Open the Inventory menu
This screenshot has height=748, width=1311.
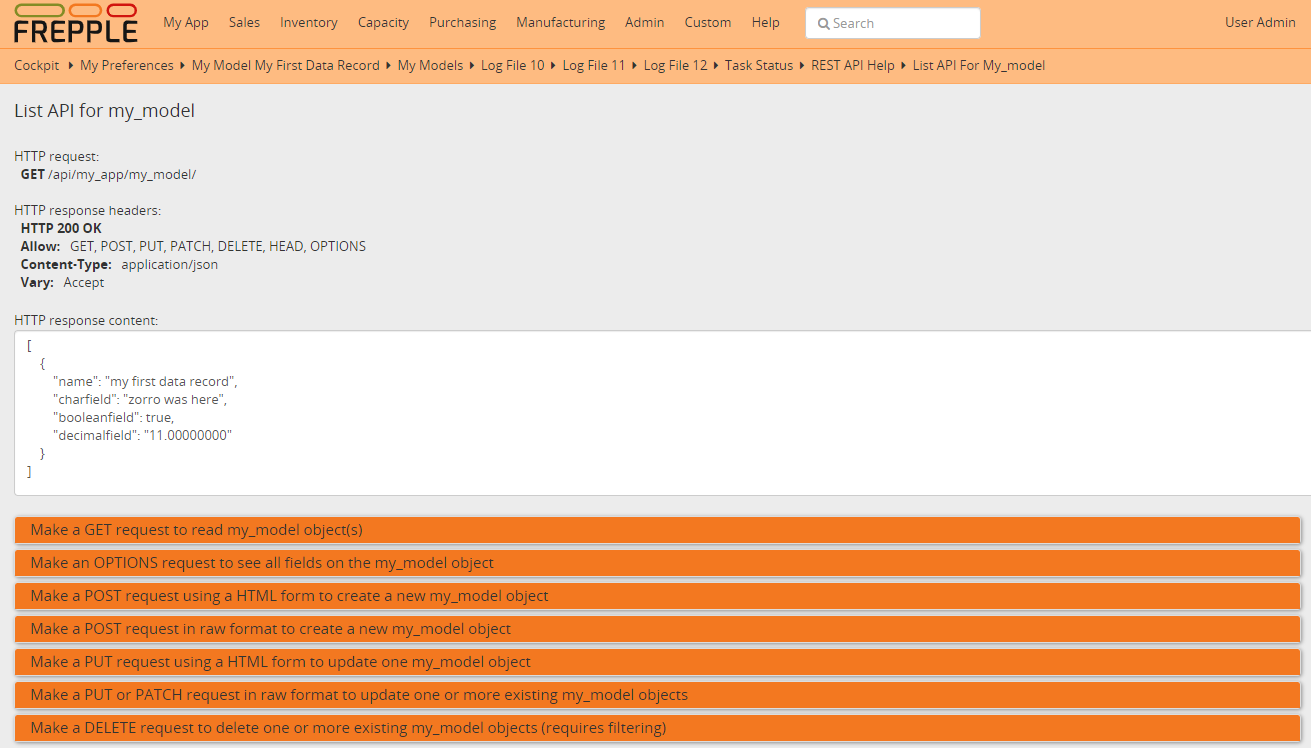click(308, 22)
